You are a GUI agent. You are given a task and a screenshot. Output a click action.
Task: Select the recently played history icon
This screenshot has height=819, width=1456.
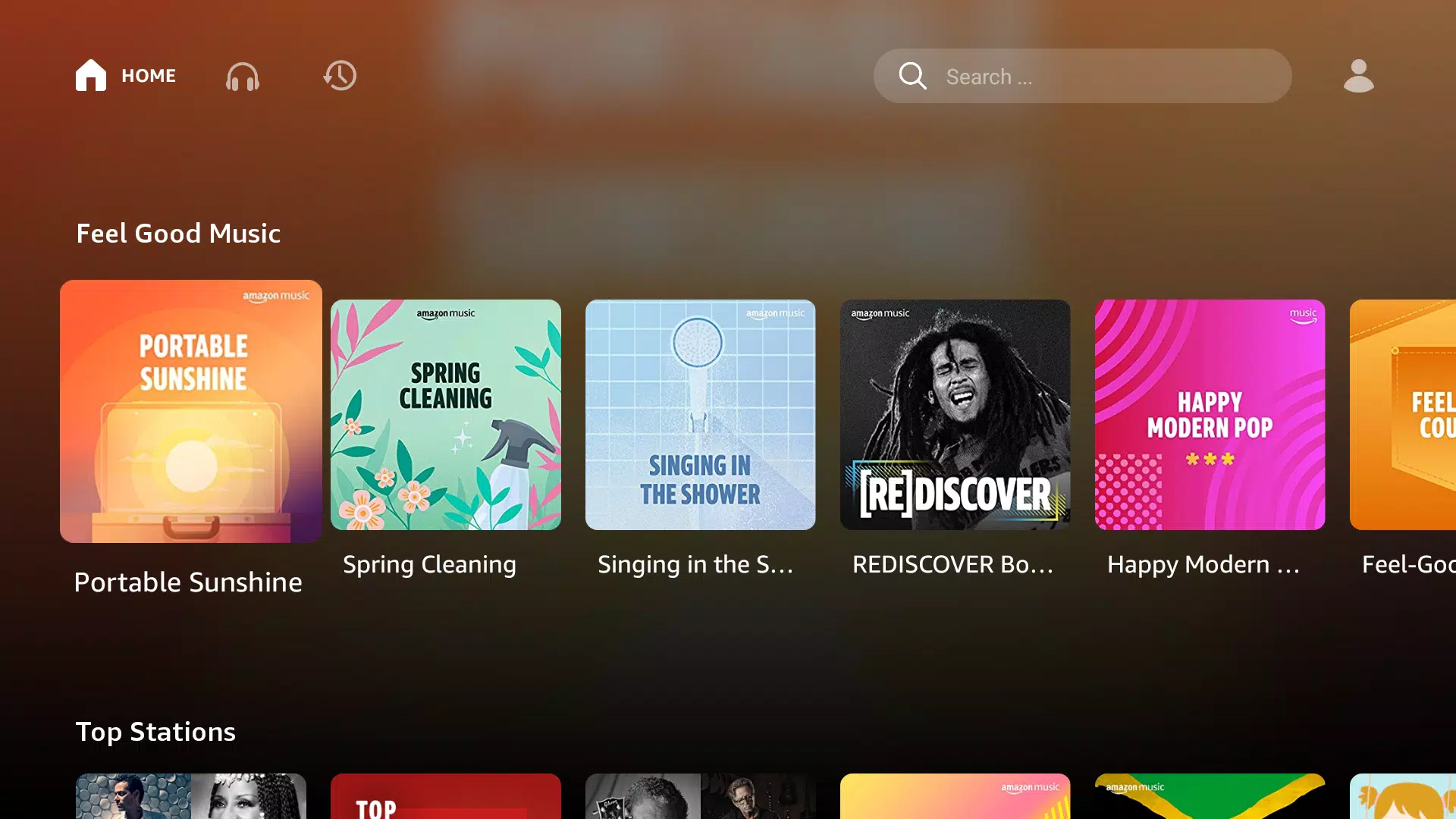[x=339, y=75]
